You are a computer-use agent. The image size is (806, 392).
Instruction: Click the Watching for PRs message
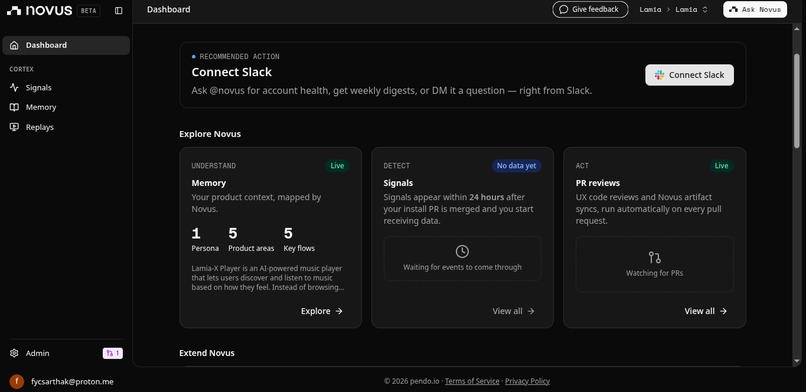click(654, 273)
